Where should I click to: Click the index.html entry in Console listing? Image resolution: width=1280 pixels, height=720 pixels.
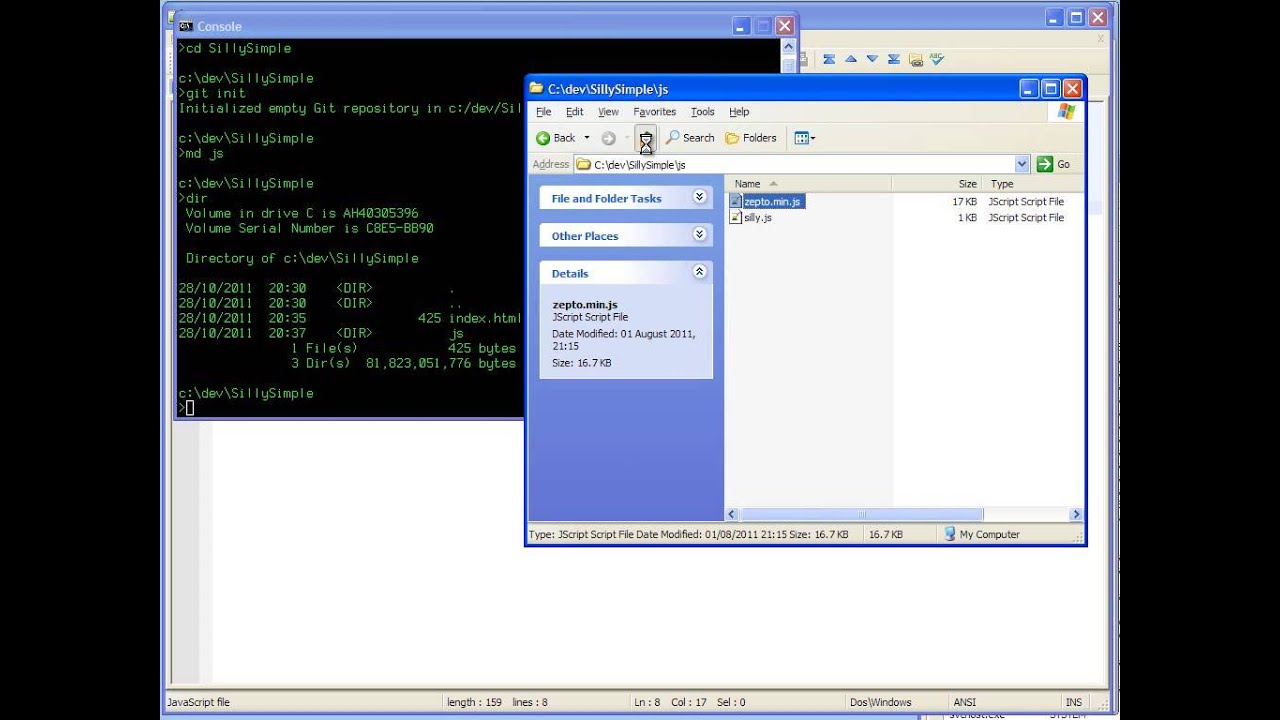(x=484, y=318)
